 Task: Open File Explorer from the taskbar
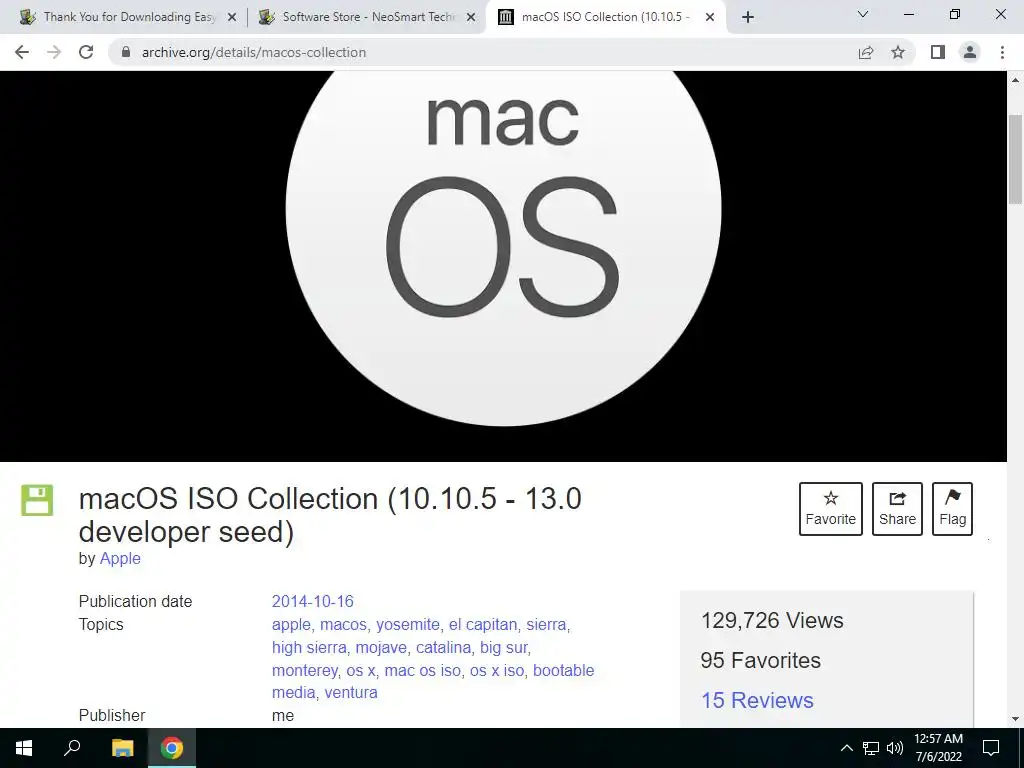pos(122,748)
